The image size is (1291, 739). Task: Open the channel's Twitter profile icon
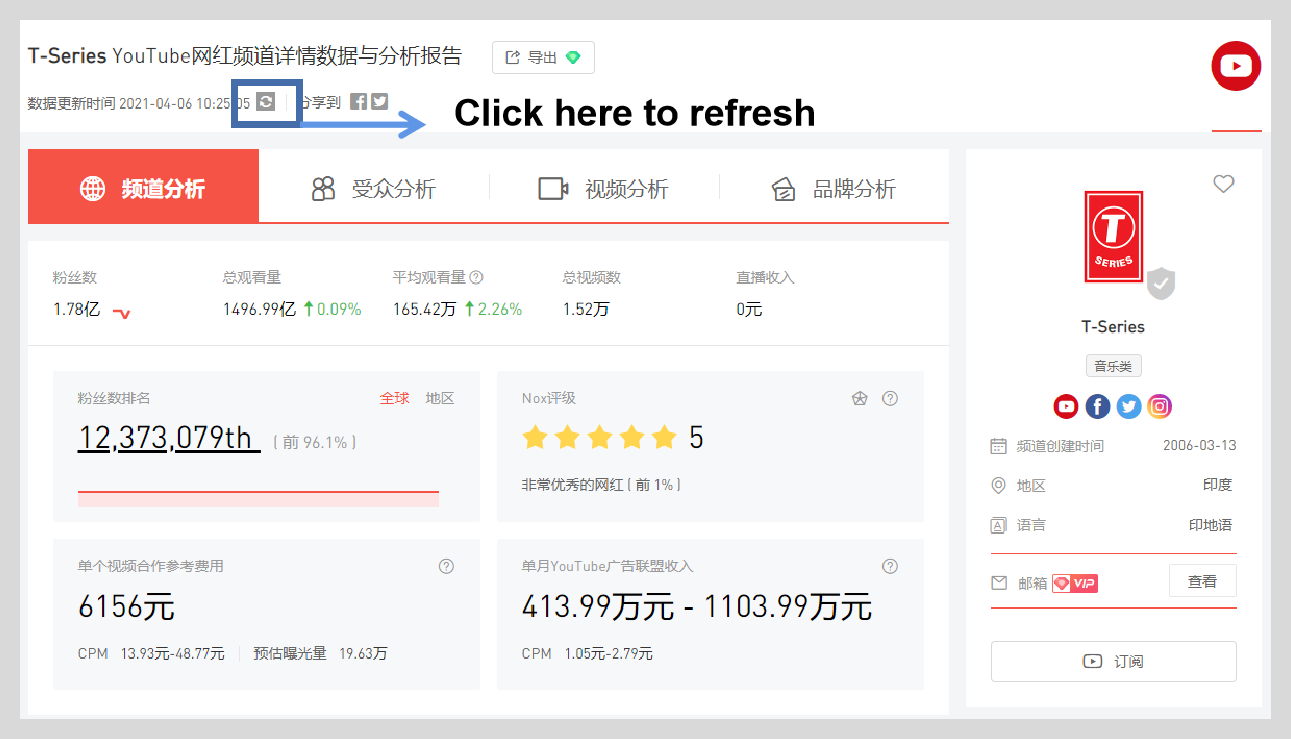tap(1129, 406)
